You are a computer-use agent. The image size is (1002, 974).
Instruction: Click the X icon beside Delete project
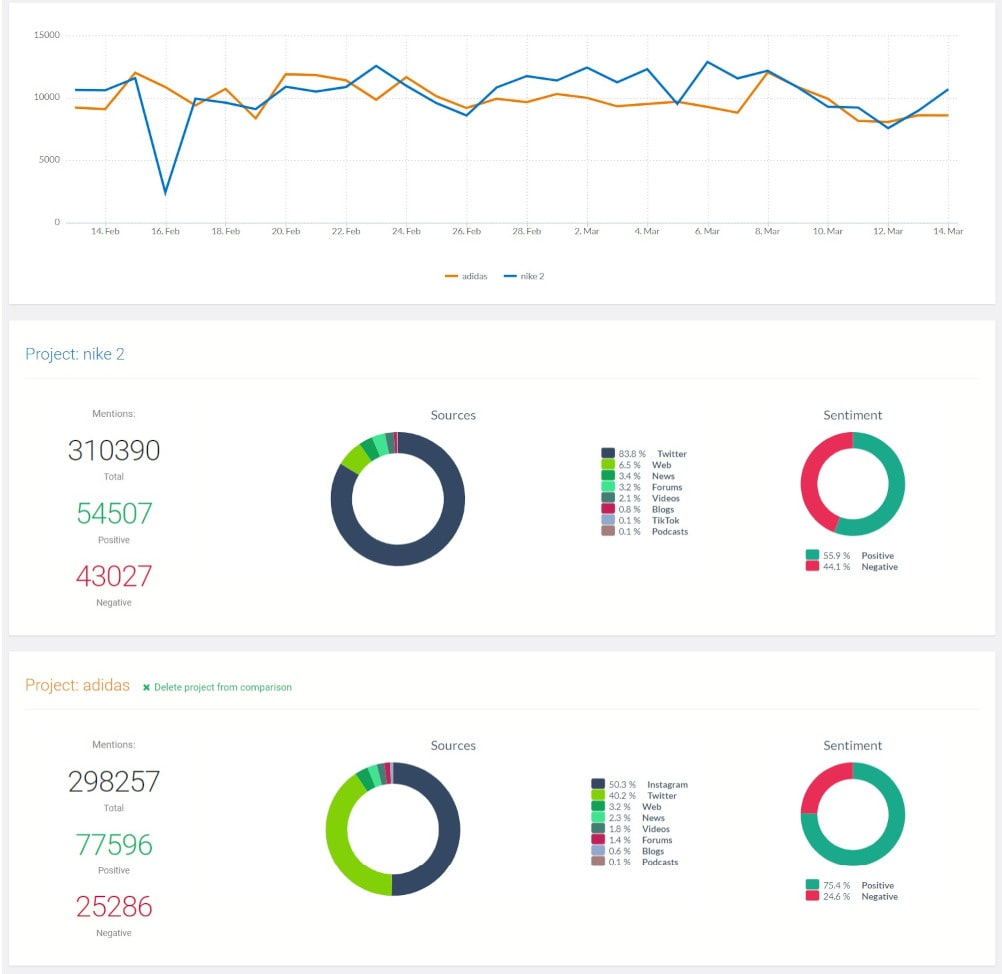pos(146,688)
